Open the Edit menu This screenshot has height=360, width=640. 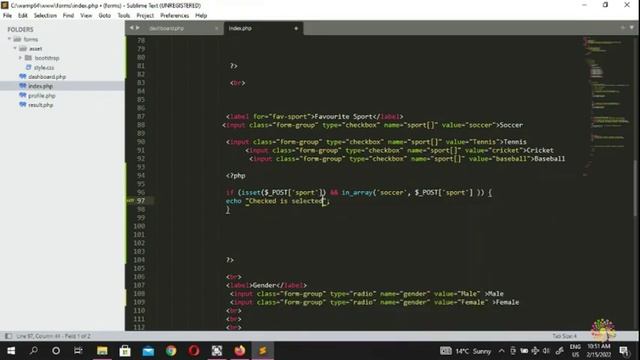[22, 16]
